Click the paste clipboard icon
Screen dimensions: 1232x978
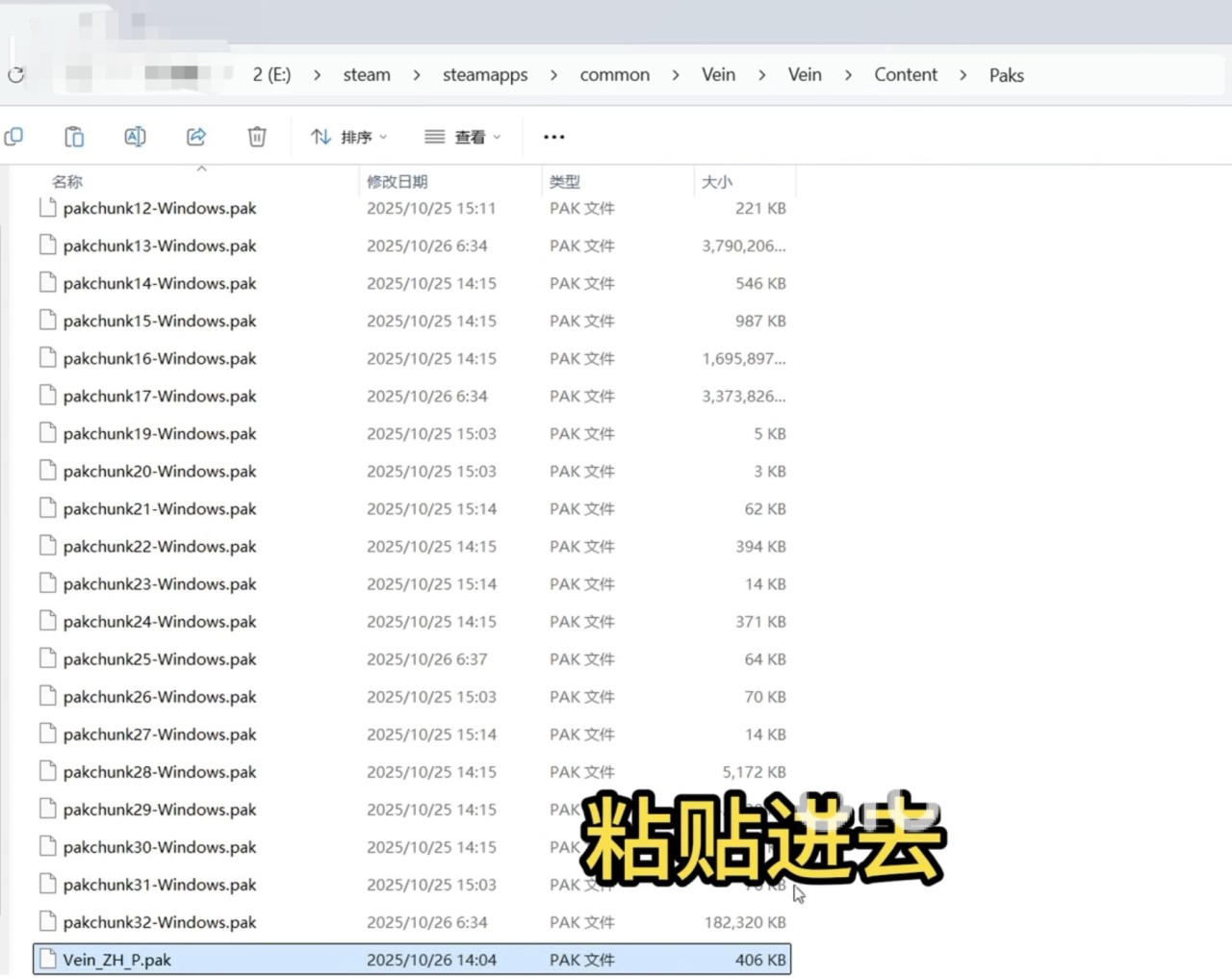click(x=74, y=137)
